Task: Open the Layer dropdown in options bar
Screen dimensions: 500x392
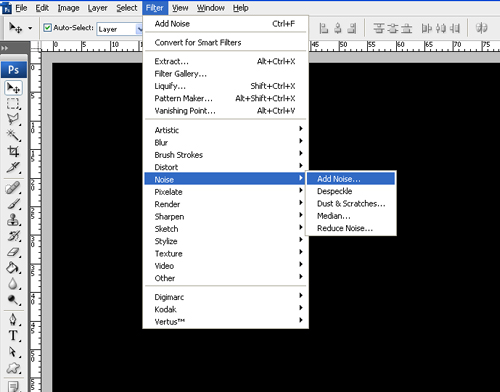Action: (x=120, y=29)
